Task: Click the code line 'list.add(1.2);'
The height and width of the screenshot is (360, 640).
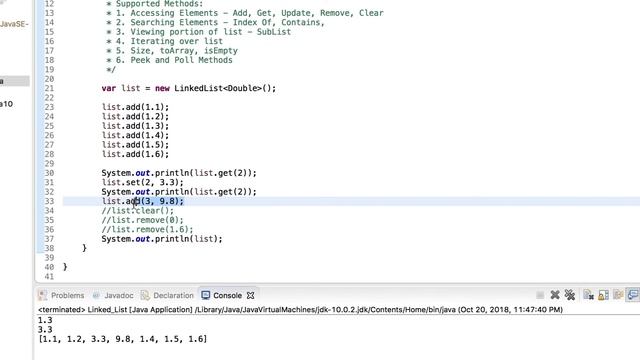Action: pyautogui.click(x=135, y=116)
